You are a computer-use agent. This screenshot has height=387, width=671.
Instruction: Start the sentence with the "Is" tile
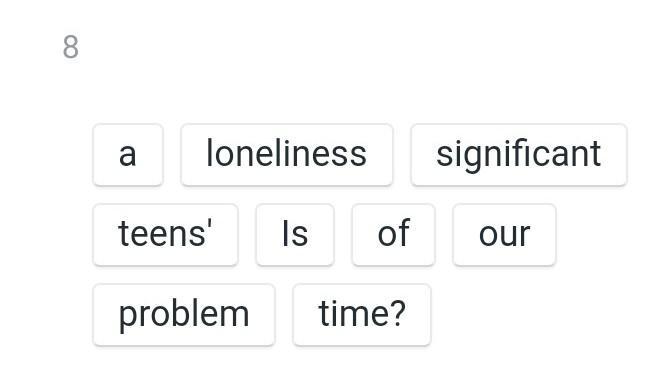pyautogui.click(x=295, y=235)
